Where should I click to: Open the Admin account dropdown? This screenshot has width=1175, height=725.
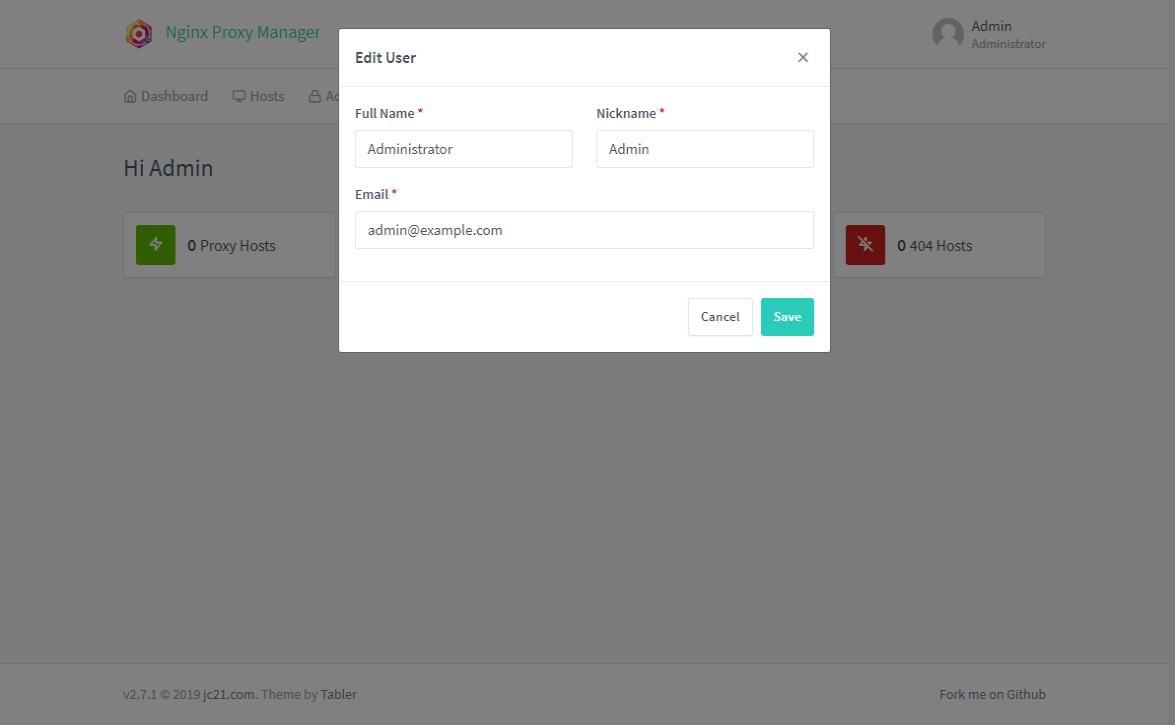989,34
